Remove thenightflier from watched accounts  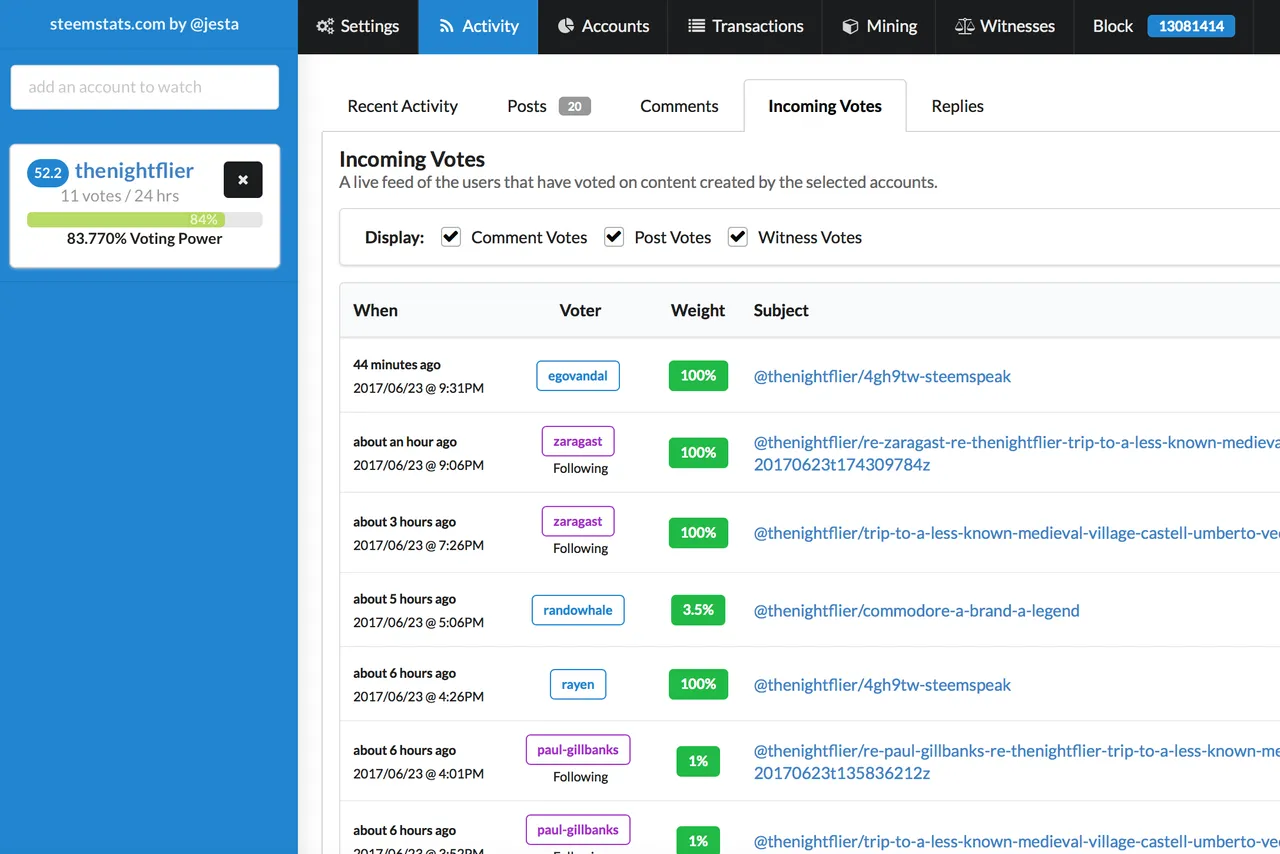[x=243, y=180]
